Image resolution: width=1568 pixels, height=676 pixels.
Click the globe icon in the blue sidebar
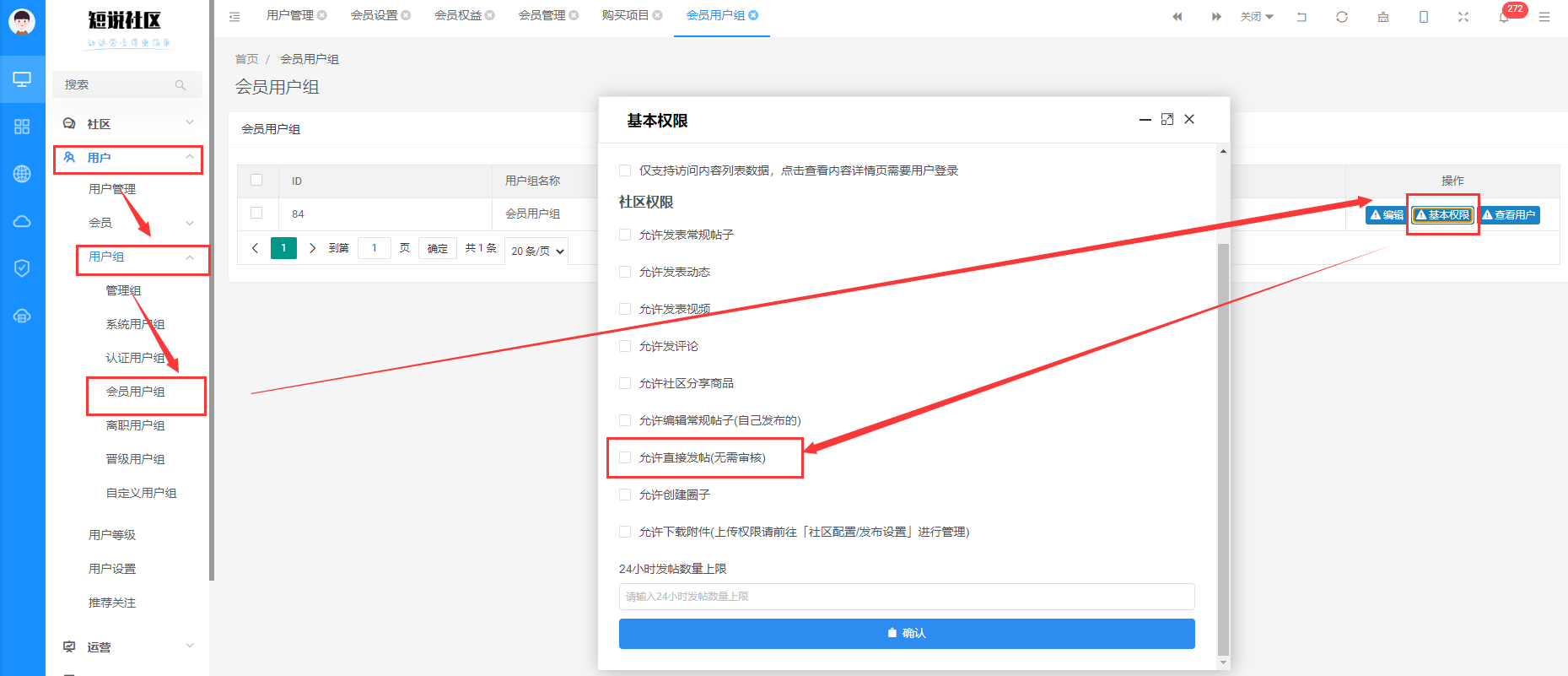(22, 174)
